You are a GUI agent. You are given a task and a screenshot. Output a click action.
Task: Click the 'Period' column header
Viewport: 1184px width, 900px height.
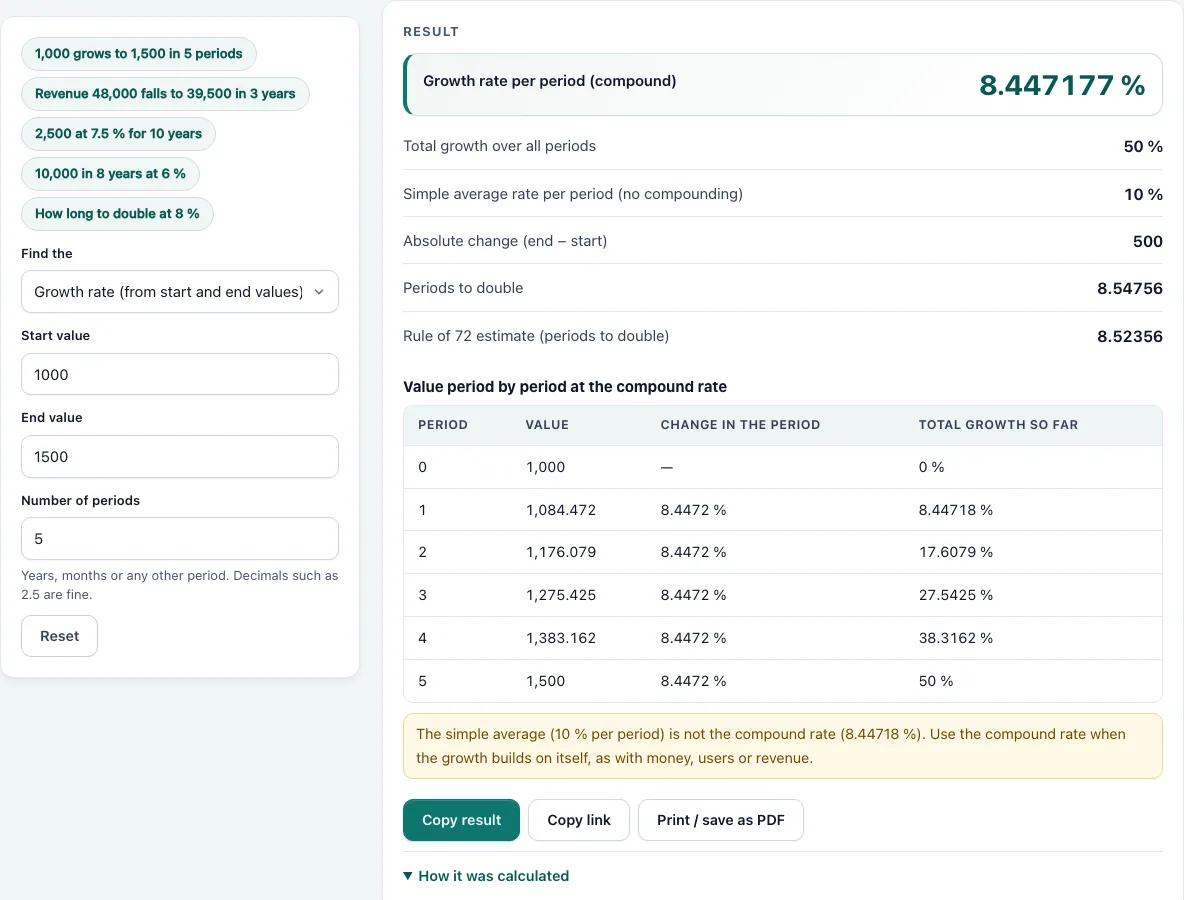click(x=443, y=425)
